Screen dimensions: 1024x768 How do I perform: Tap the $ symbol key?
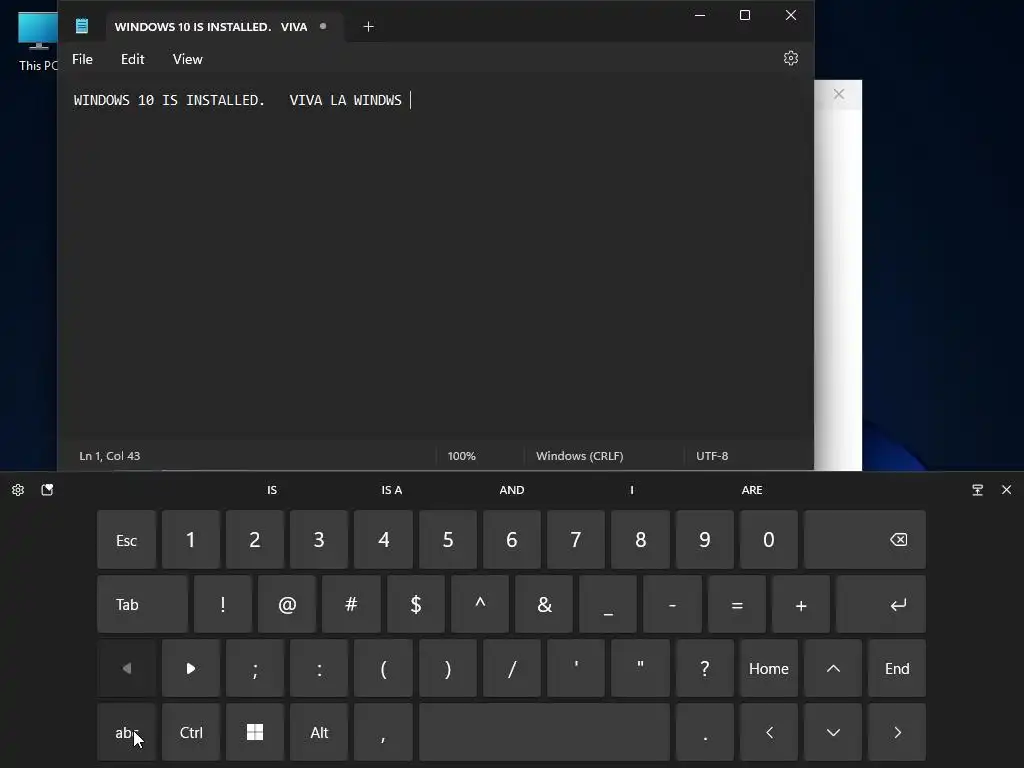coord(415,604)
